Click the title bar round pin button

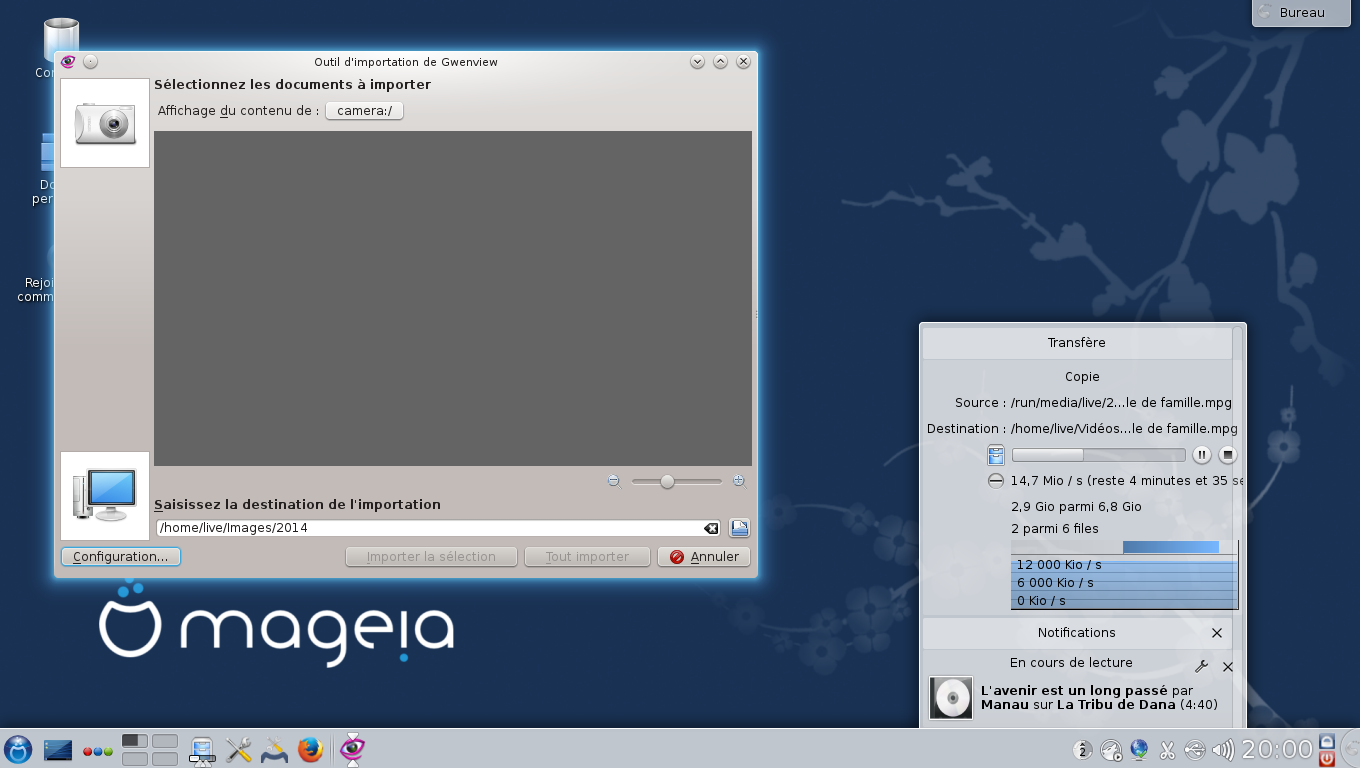tap(91, 61)
